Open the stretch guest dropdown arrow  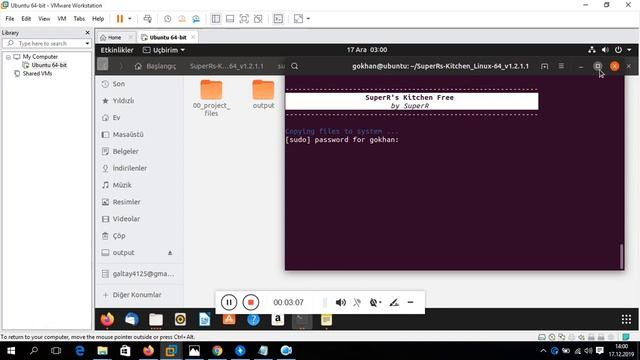308,19
